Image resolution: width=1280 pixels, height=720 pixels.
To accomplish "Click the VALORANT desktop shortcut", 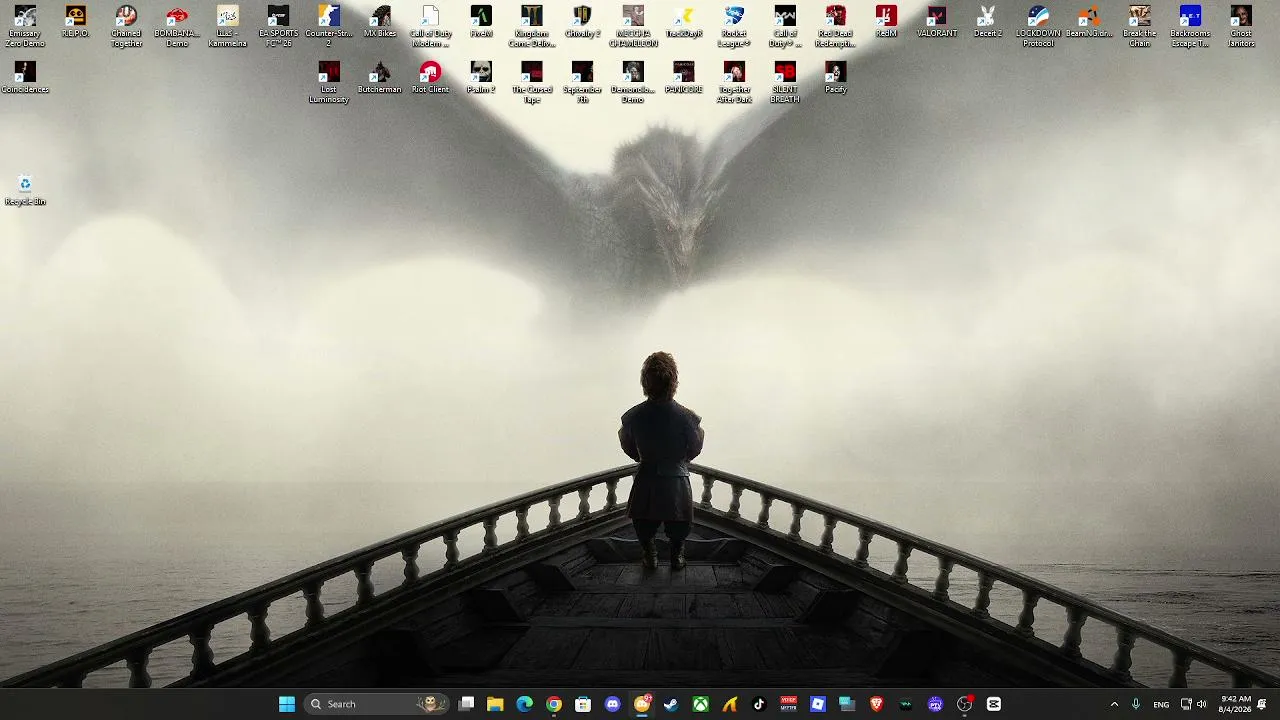I will click(x=937, y=21).
